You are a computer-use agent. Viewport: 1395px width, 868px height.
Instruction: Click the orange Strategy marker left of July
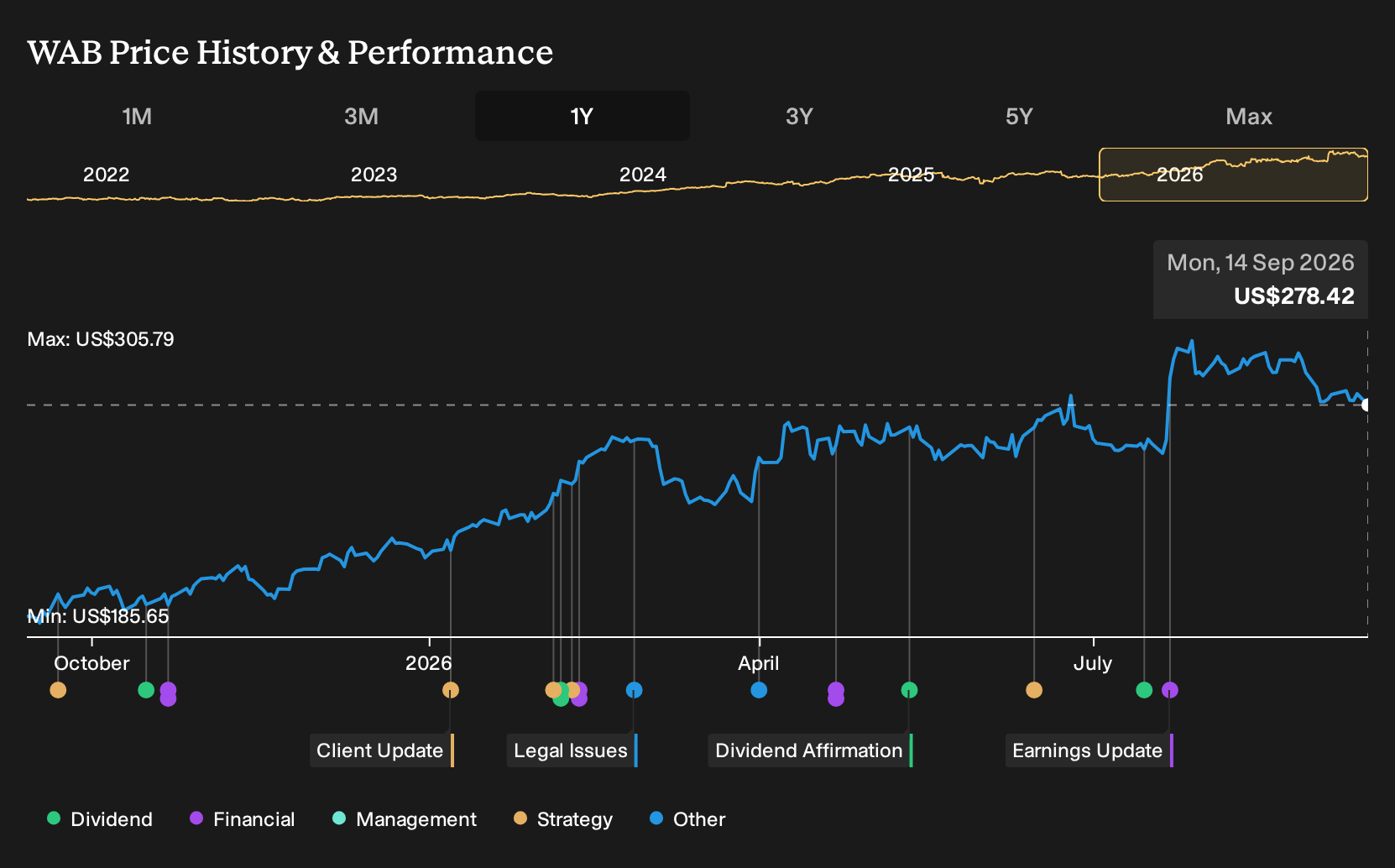click(x=1034, y=690)
